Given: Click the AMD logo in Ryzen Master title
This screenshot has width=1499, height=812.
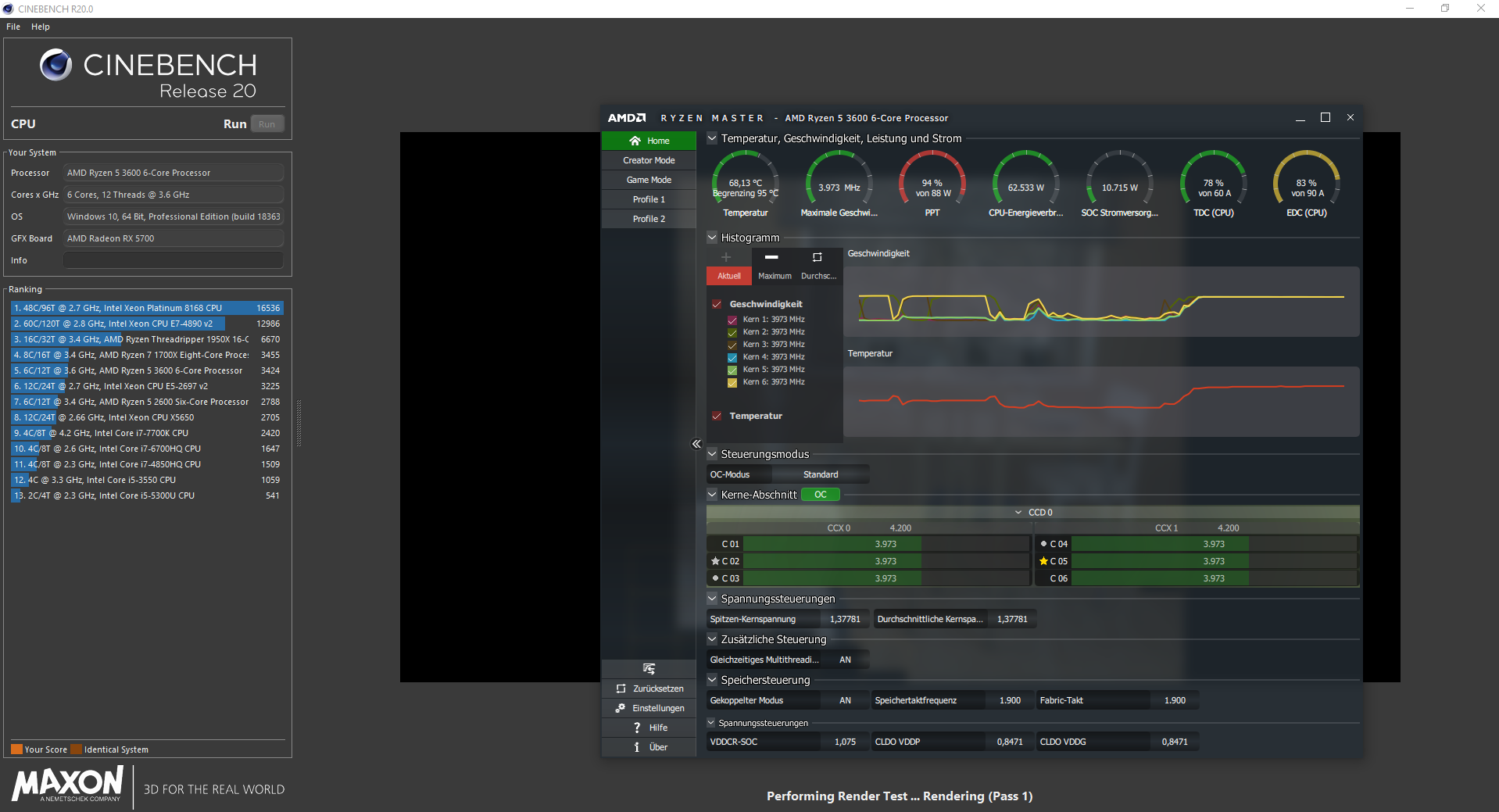Looking at the screenshot, I should click(627, 118).
